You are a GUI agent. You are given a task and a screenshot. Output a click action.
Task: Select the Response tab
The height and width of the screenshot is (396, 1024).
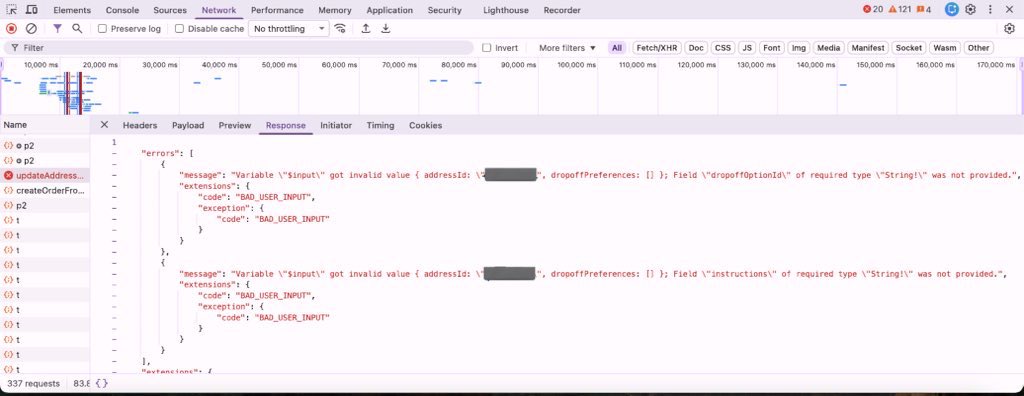[285, 125]
